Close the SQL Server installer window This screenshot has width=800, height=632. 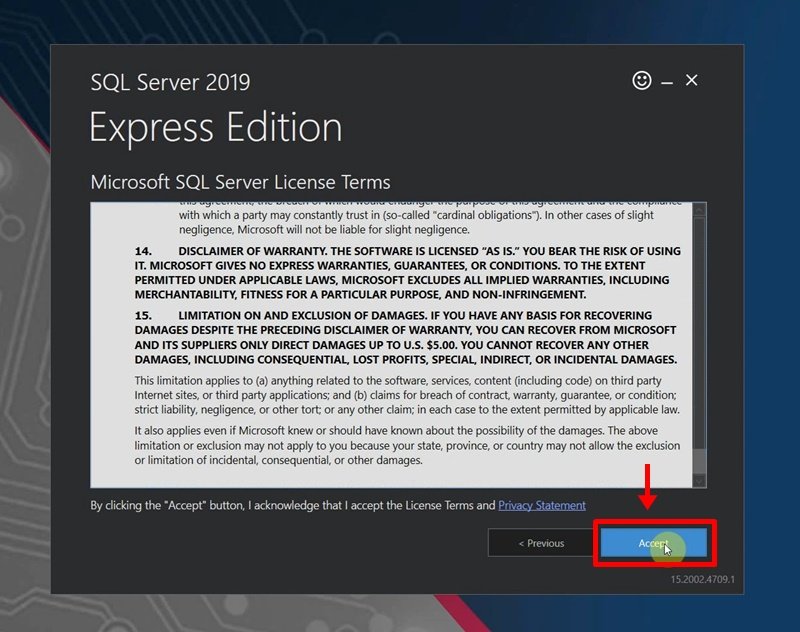coord(691,80)
